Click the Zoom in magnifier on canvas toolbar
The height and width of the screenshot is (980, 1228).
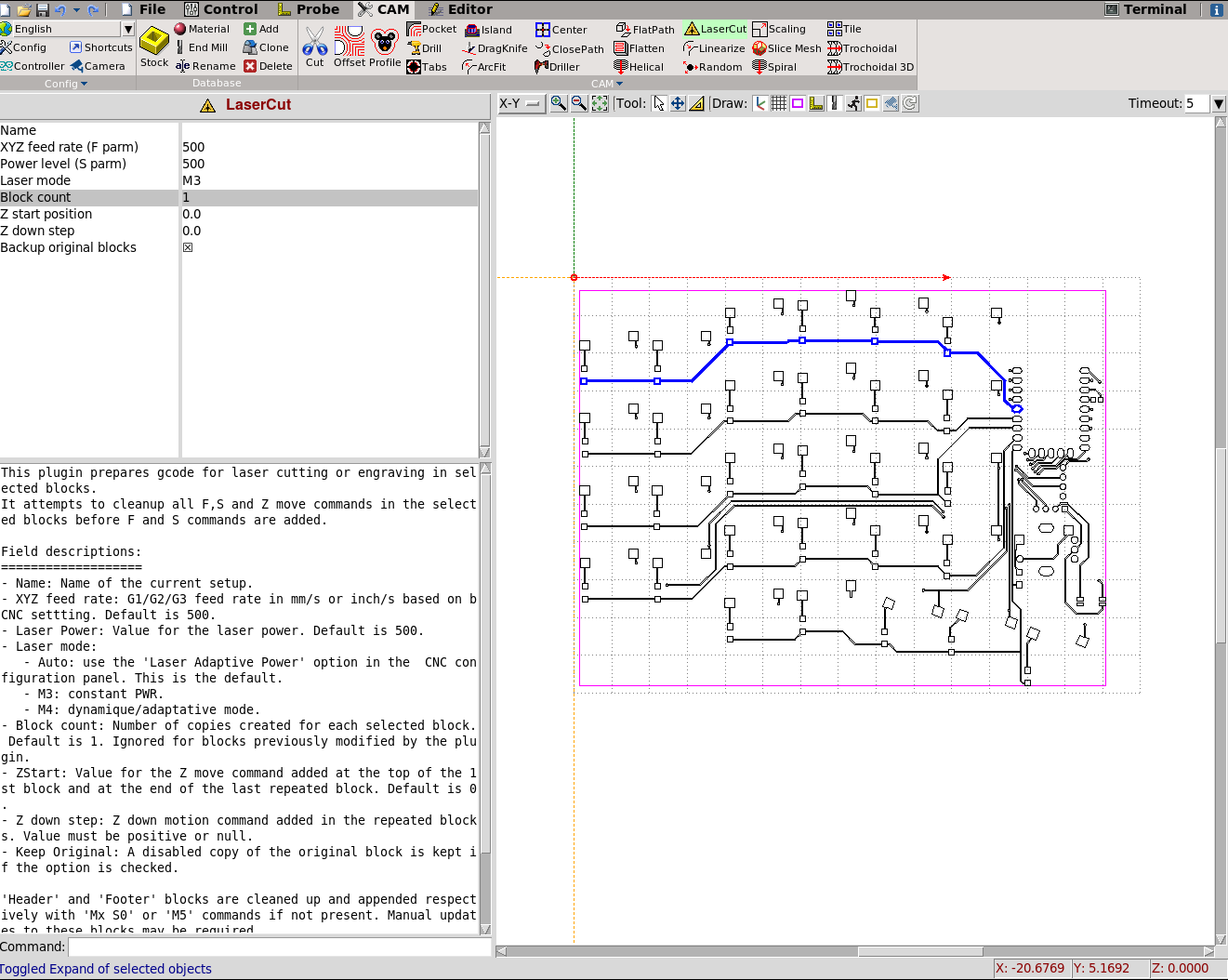click(x=559, y=103)
